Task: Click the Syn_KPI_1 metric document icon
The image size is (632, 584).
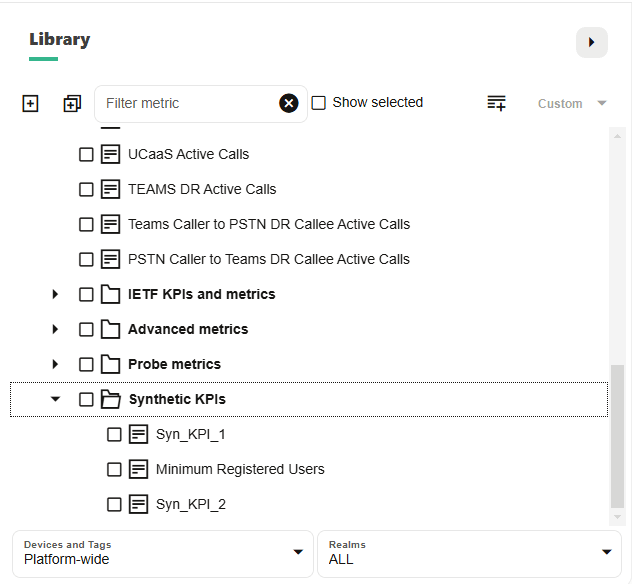Action: (139, 434)
